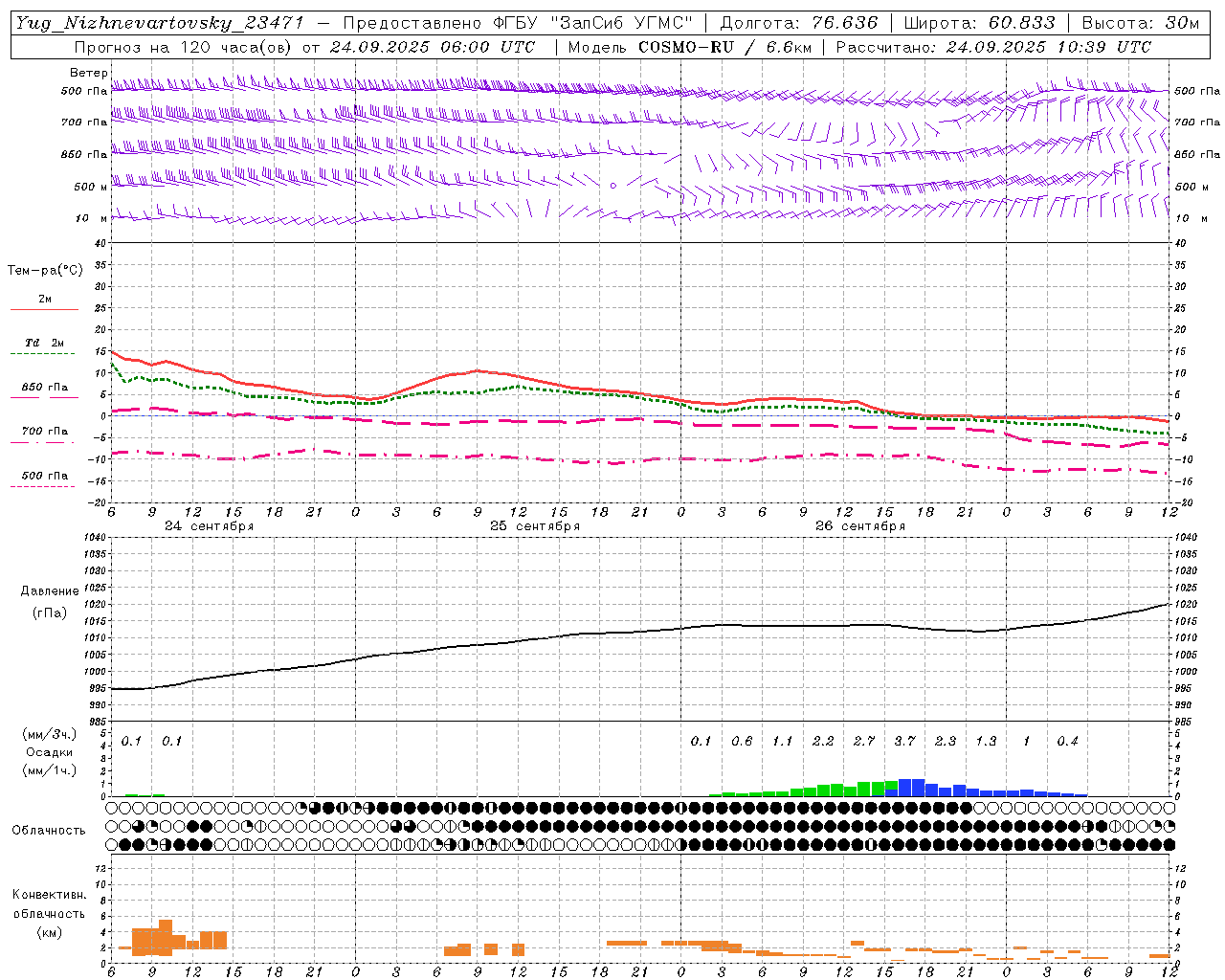The height and width of the screenshot is (980, 1225).
Task: Click the 500 гПа temperature legend label
Action: tap(45, 476)
